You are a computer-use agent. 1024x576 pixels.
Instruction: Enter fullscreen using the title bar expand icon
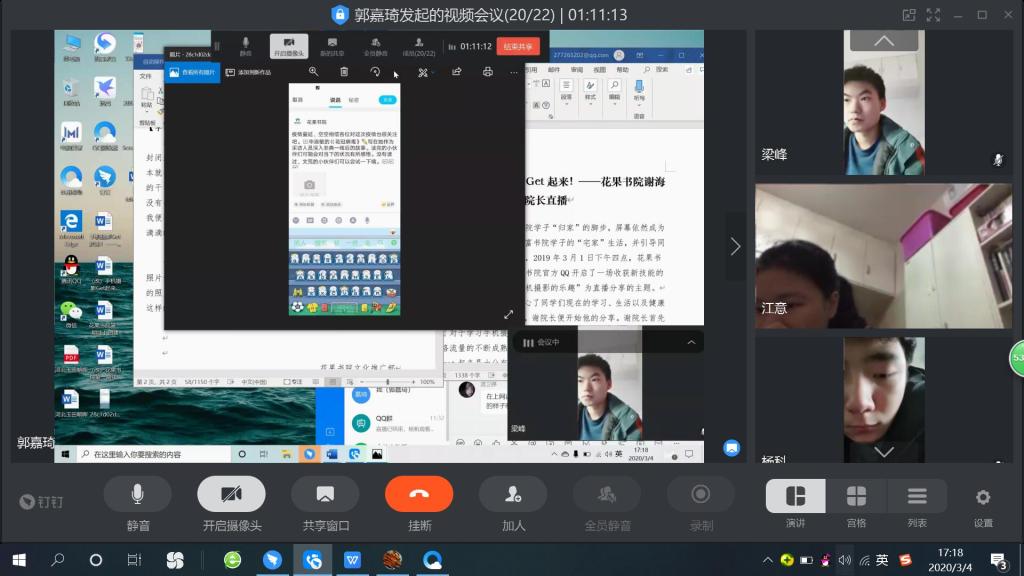[x=932, y=15]
